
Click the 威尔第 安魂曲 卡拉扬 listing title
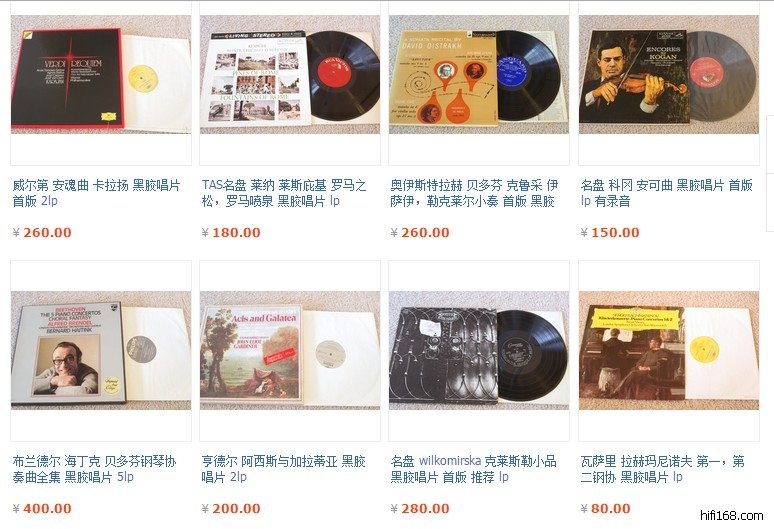coord(97,193)
